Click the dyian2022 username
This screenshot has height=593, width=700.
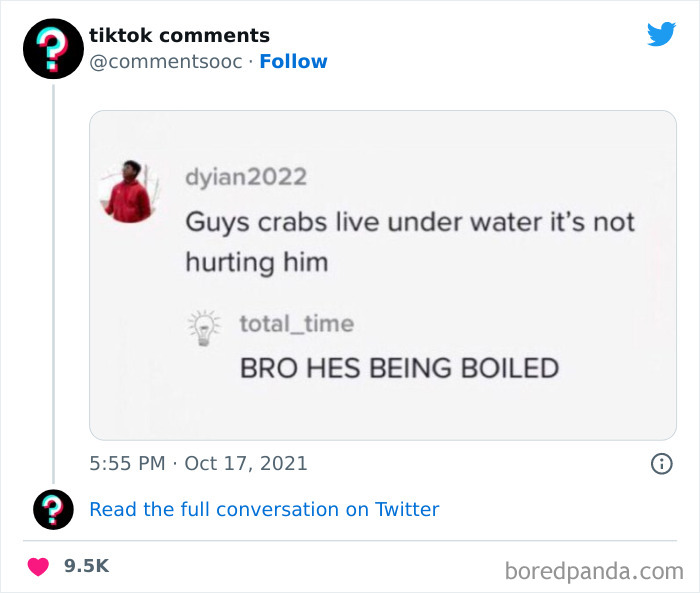[x=245, y=177]
